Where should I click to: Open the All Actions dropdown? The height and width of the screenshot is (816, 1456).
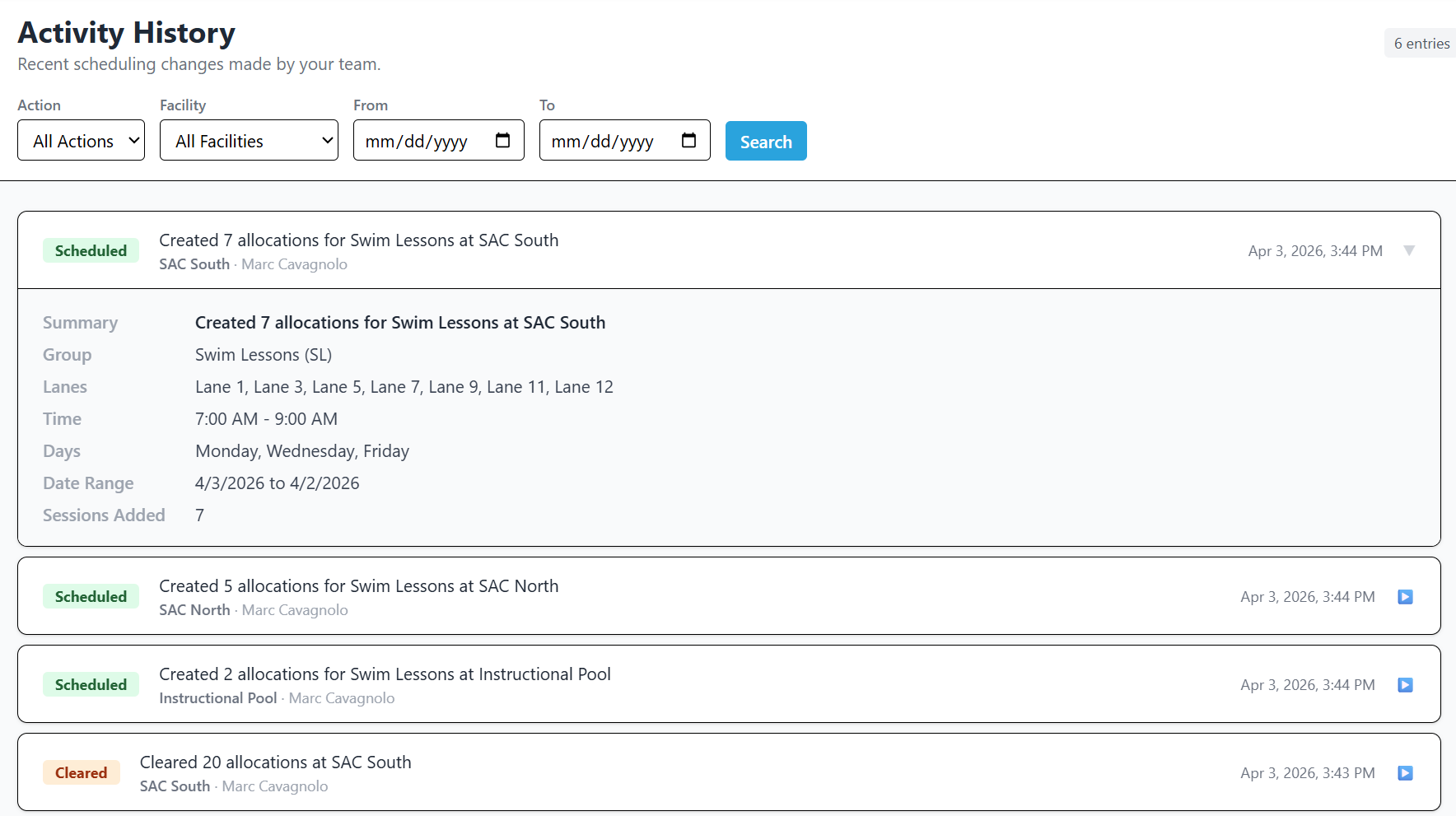point(81,140)
